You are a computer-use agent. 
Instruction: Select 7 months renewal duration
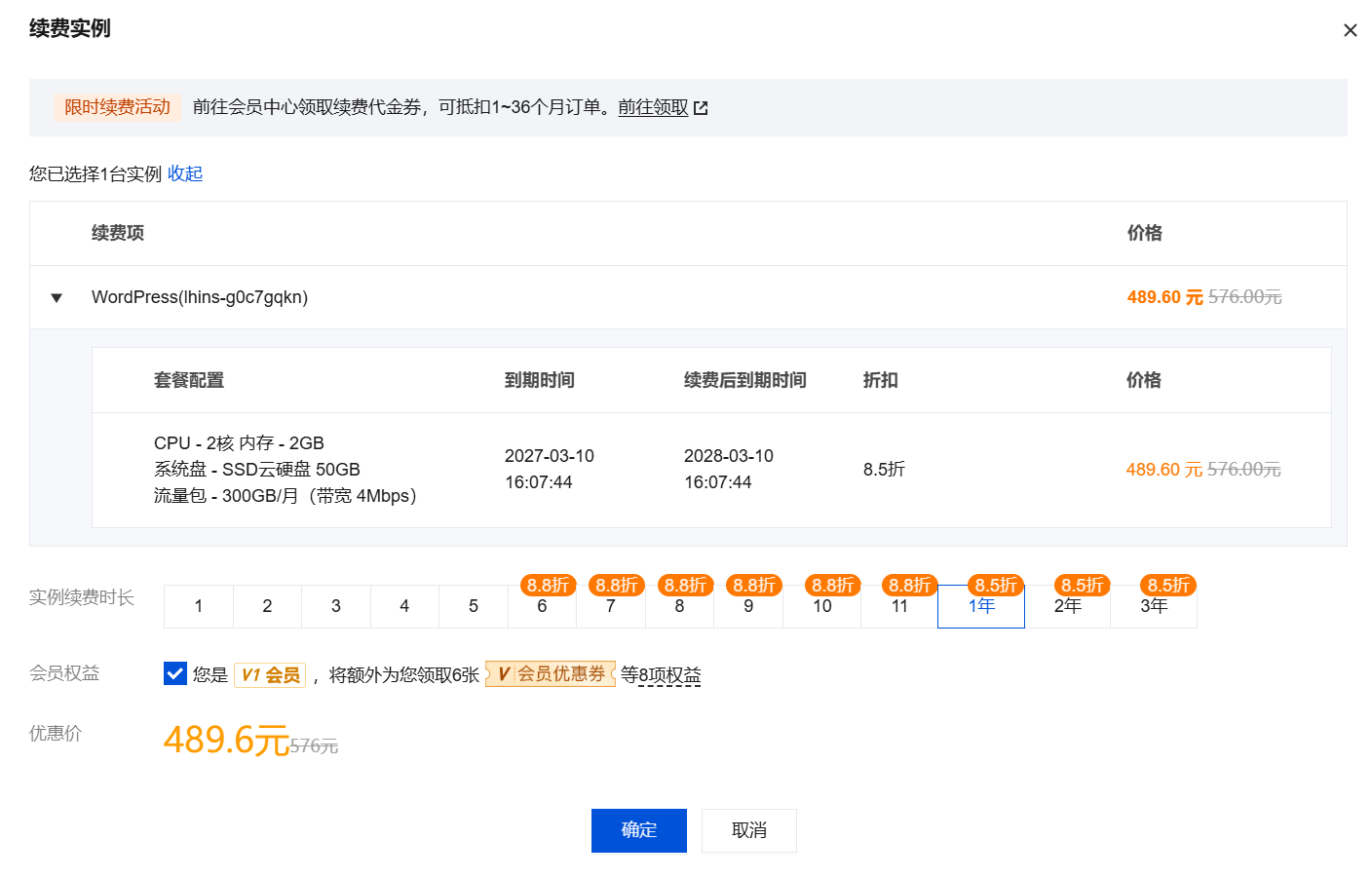point(611,606)
